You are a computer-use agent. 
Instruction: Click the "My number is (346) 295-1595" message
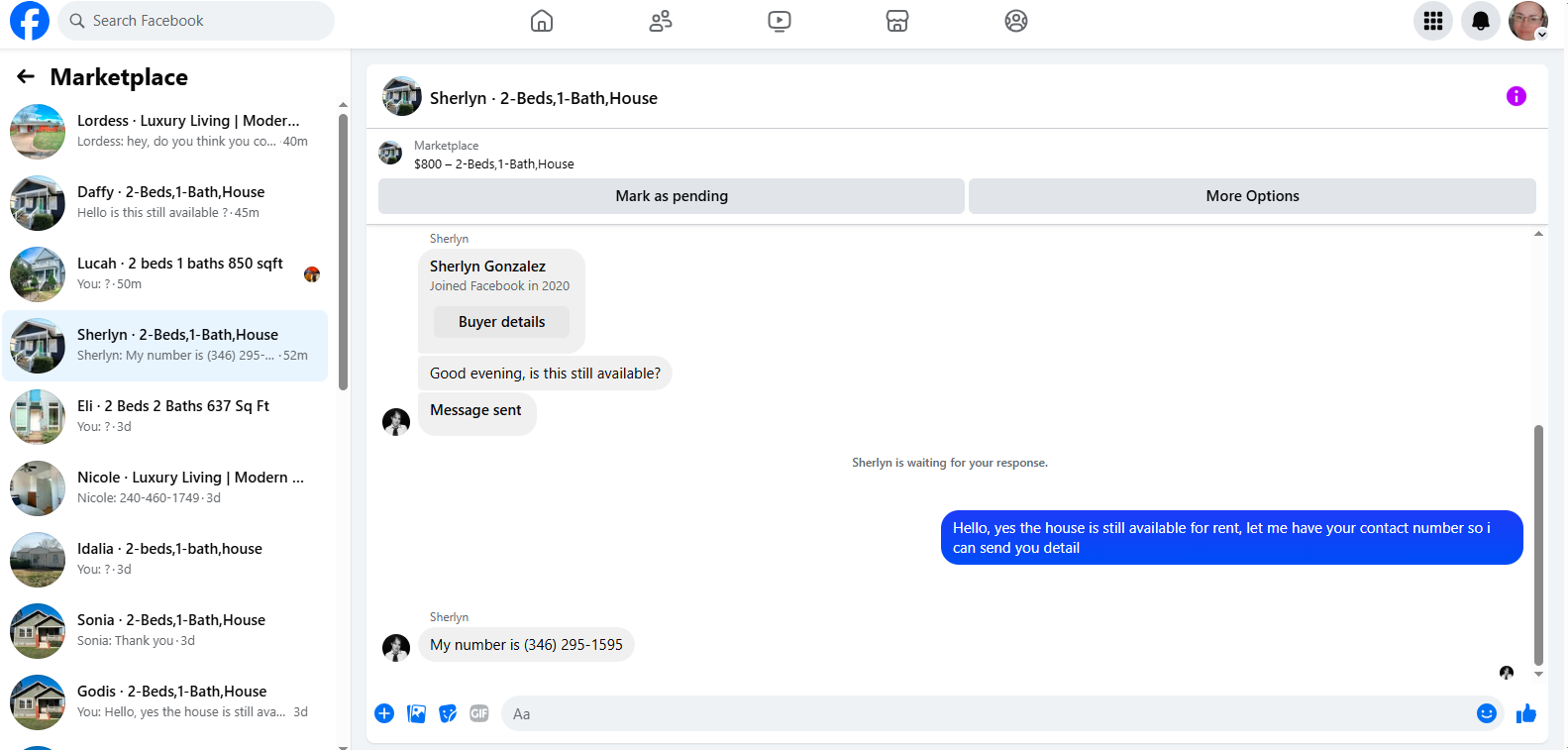click(x=526, y=645)
